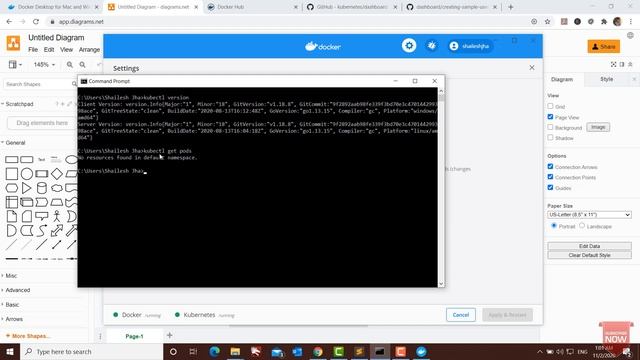
Task: Click Cancel in Docker settings
Action: [461, 315]
